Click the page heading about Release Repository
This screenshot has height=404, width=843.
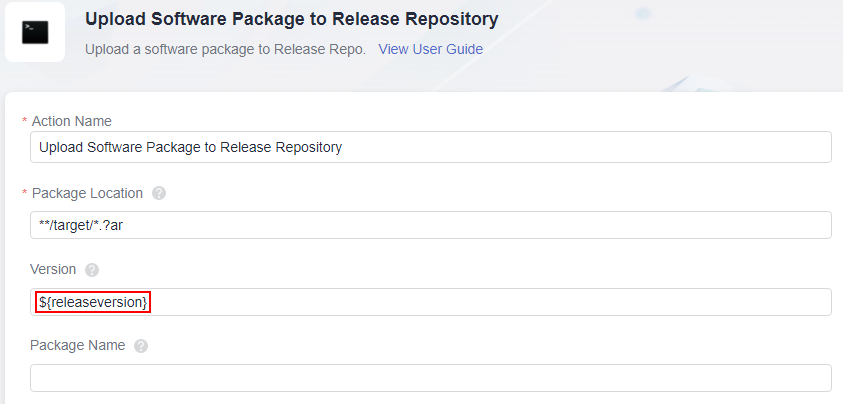pos(291,19)
